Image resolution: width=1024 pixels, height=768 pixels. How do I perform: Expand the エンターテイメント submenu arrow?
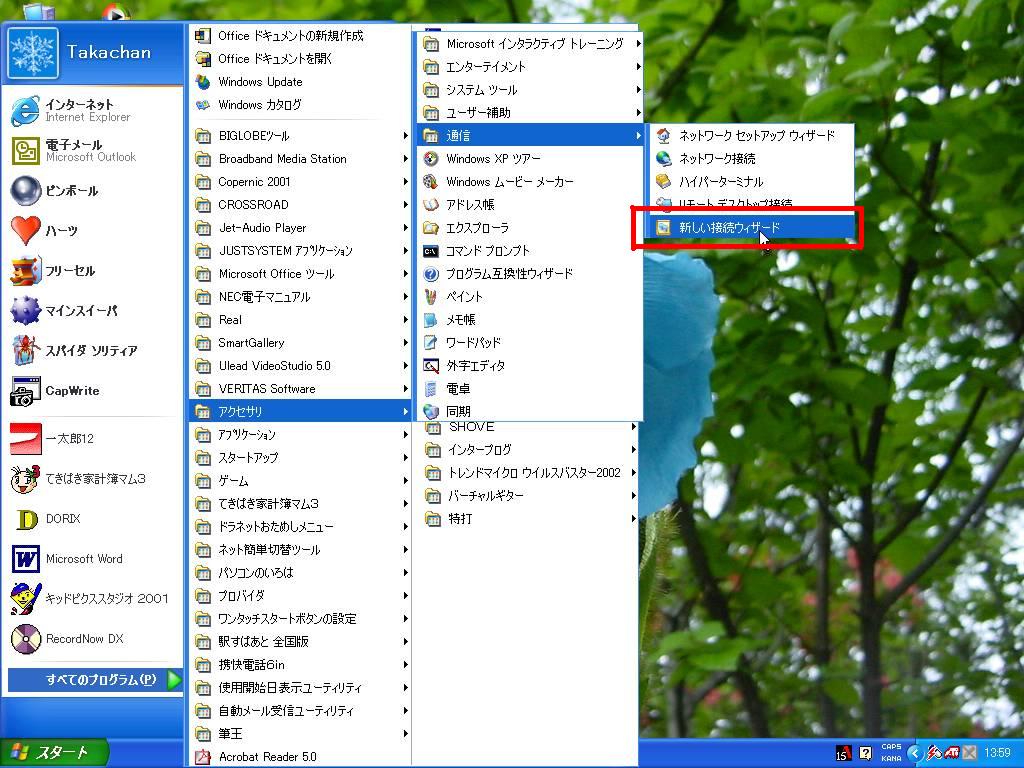[638, 67]
